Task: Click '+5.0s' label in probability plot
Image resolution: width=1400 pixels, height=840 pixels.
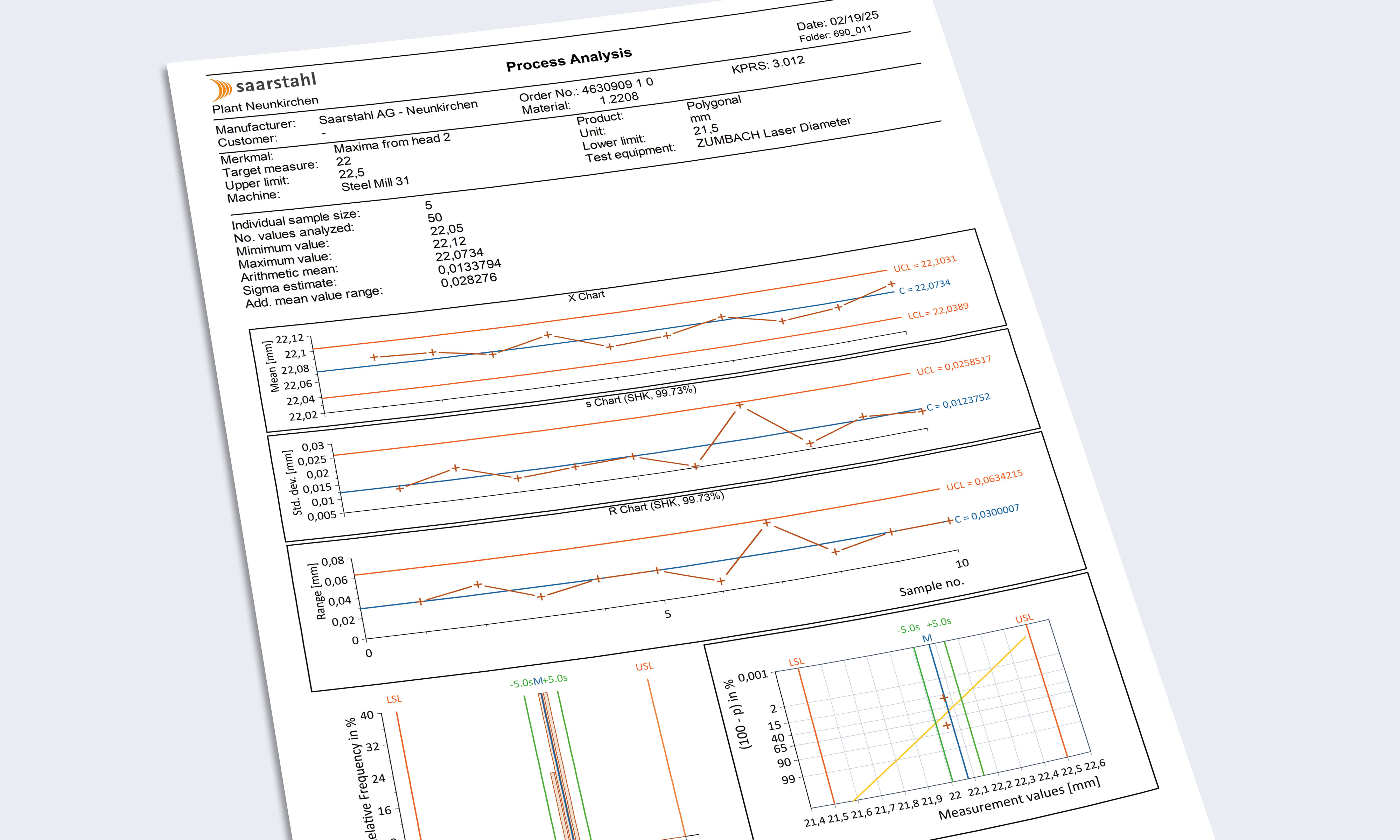Action: pyautogui.click(x=939, y=623)
